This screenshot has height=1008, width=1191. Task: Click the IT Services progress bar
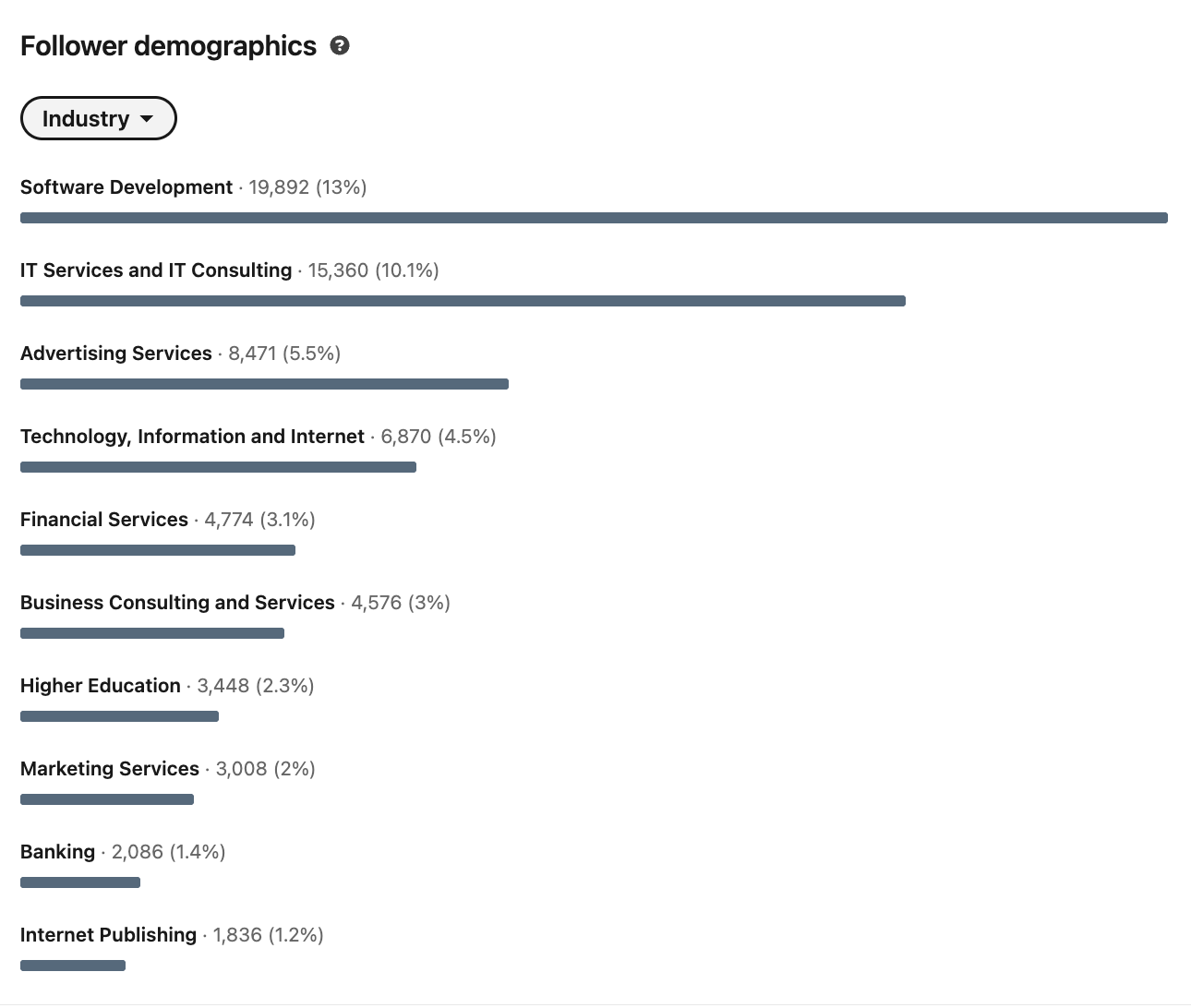pyautogui.click(x=462, y=301)
